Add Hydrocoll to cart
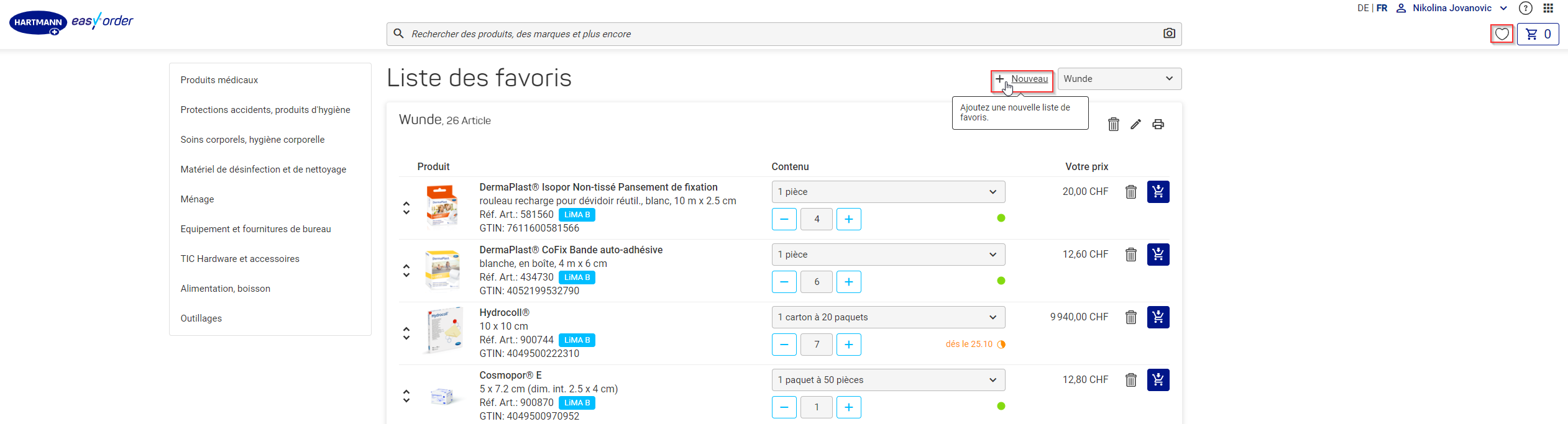 pos(1158,317)
